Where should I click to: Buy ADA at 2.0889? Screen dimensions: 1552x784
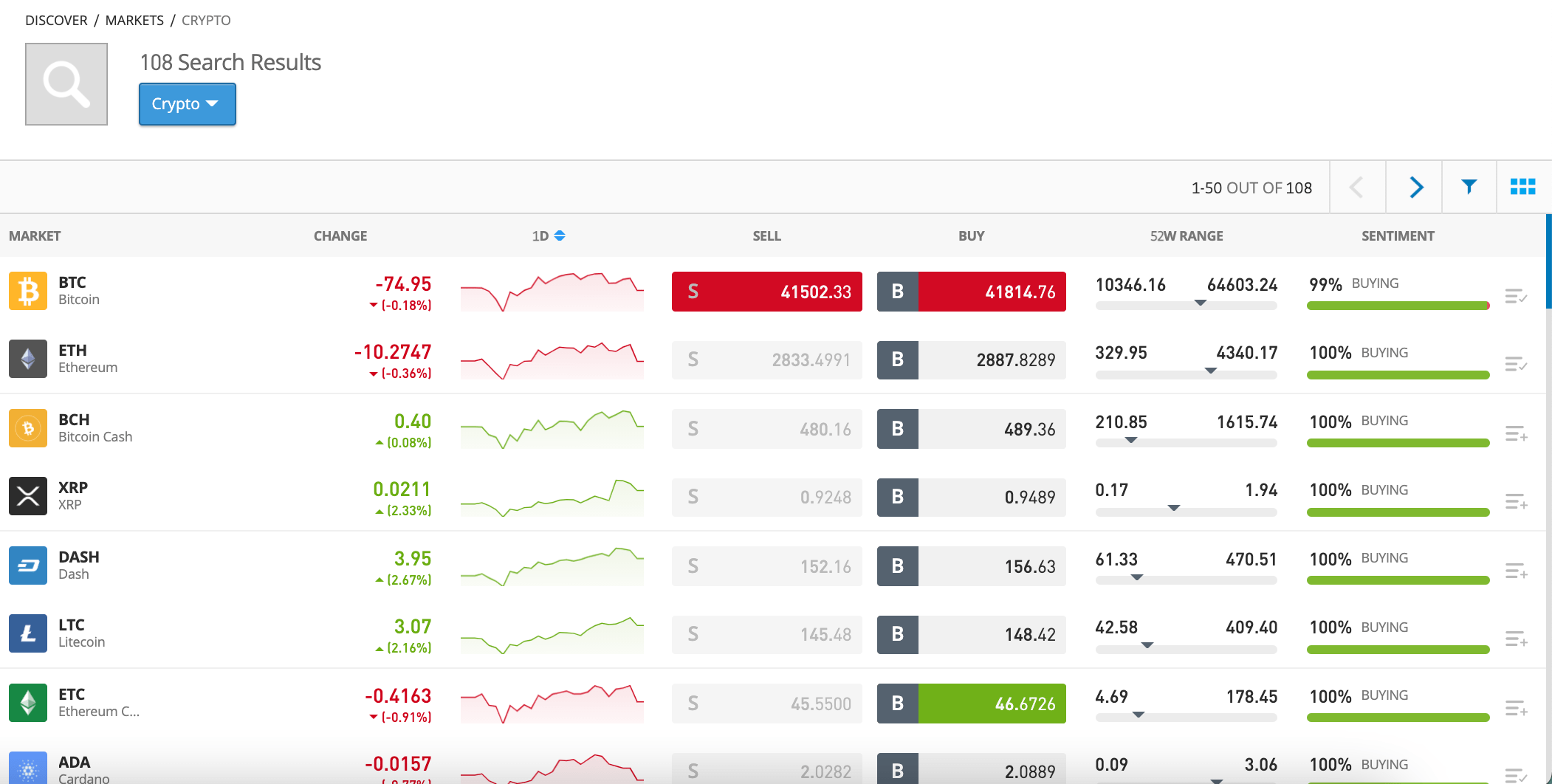tap(972, 768)
